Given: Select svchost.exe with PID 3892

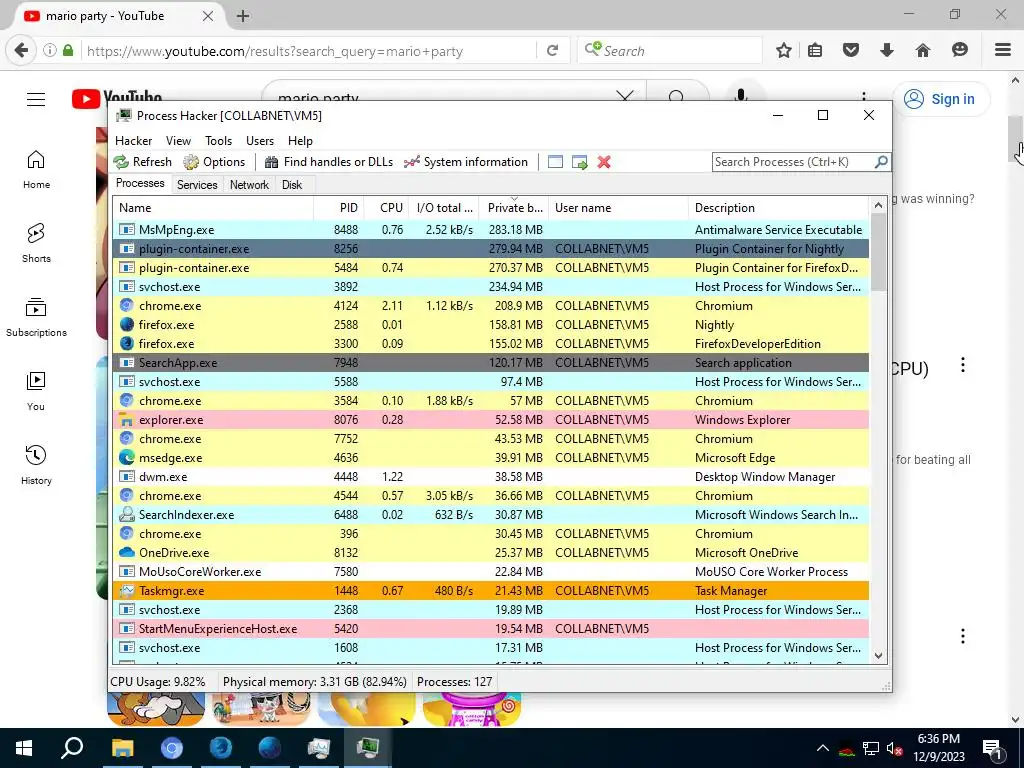Looking at the screenshot, I should coord(490,287).
